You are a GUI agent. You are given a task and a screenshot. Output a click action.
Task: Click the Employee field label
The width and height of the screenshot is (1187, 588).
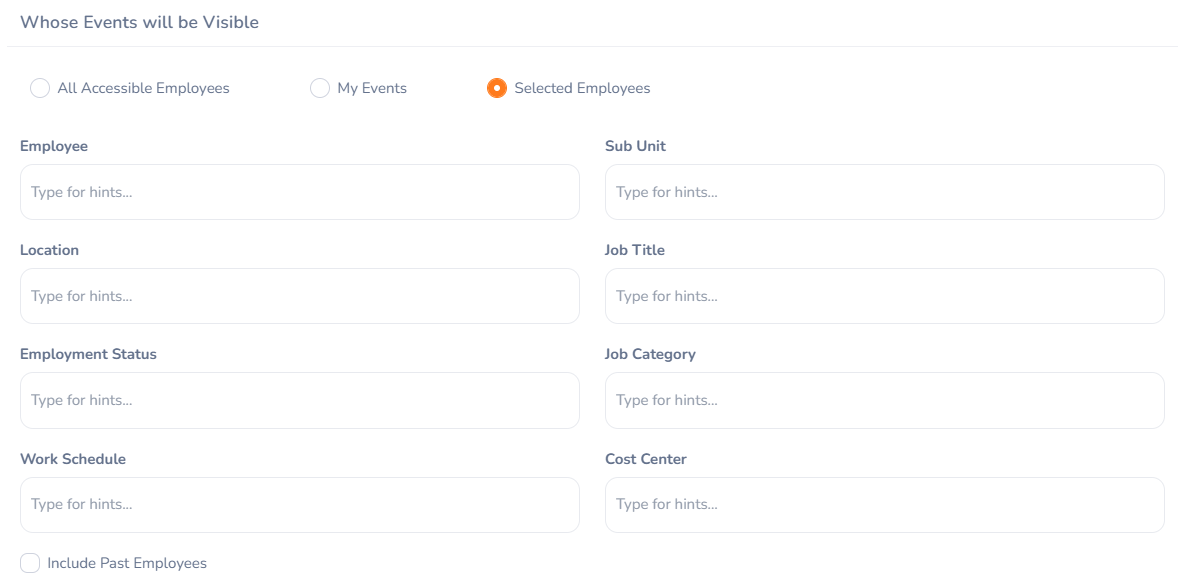[x=54, y=146]
